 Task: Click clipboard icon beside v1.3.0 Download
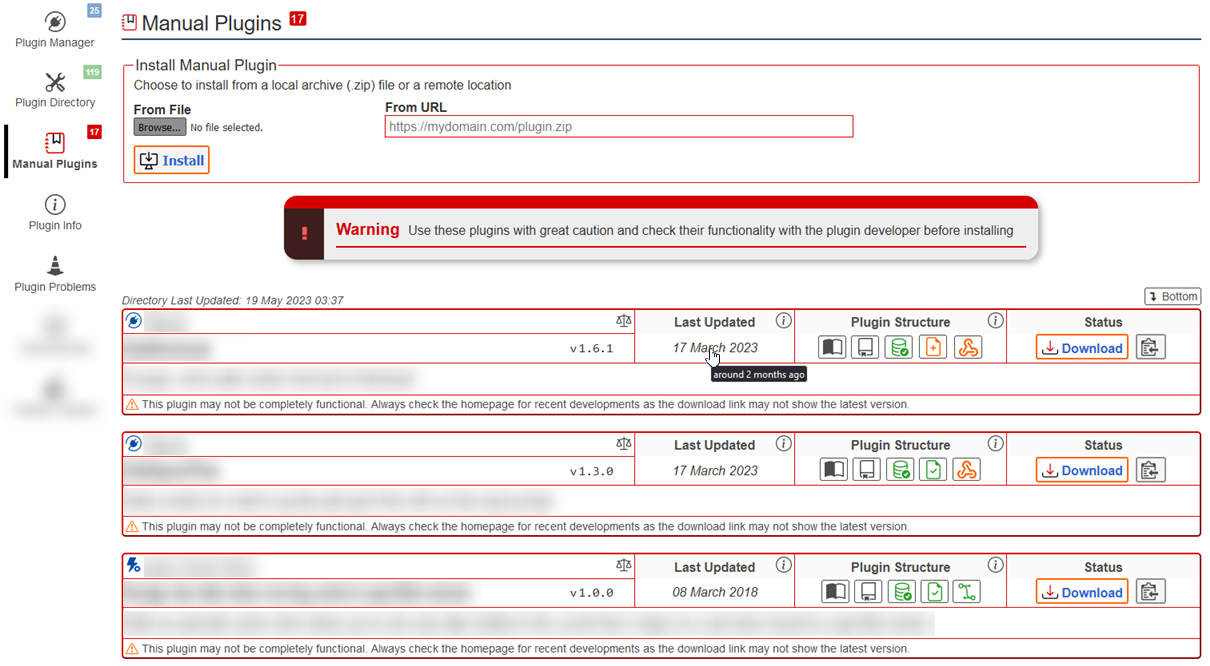click(x=1150, y=470)
